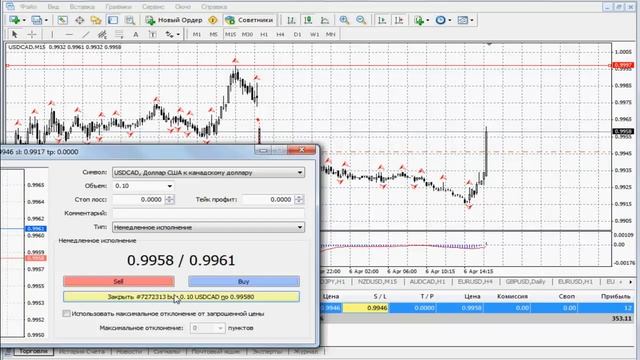Viewport: 640px width, 360px height.
Task: Zoom in on the chart
Action: (344, 20)
